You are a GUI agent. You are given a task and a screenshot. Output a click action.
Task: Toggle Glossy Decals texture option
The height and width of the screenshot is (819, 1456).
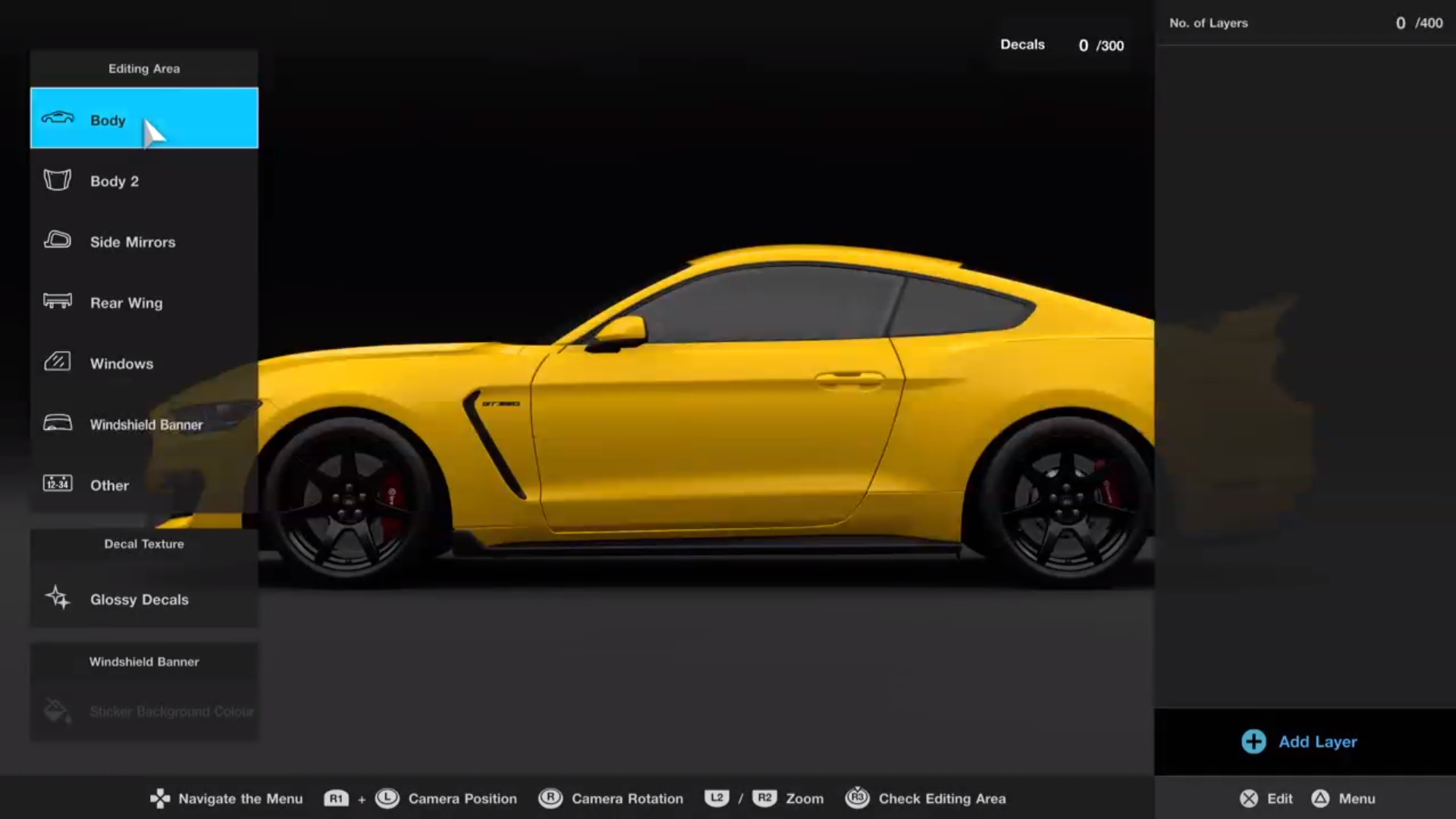tap(139, 599)
